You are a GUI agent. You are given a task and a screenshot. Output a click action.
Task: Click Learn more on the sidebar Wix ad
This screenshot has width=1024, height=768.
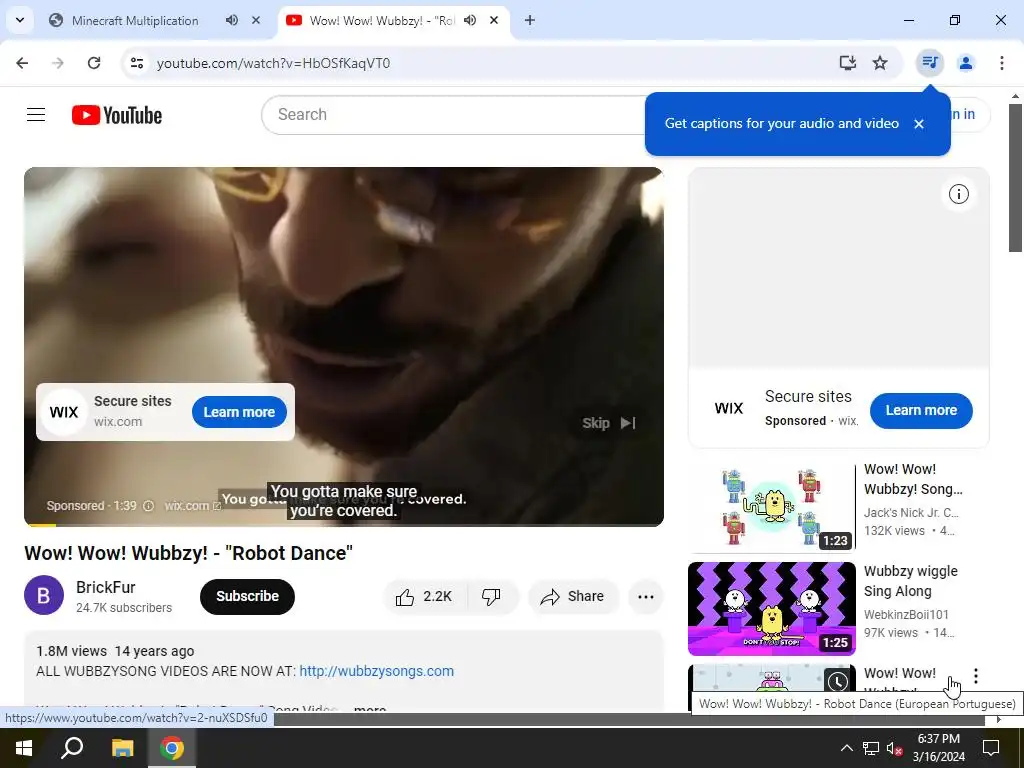click(x=921, y=410)
